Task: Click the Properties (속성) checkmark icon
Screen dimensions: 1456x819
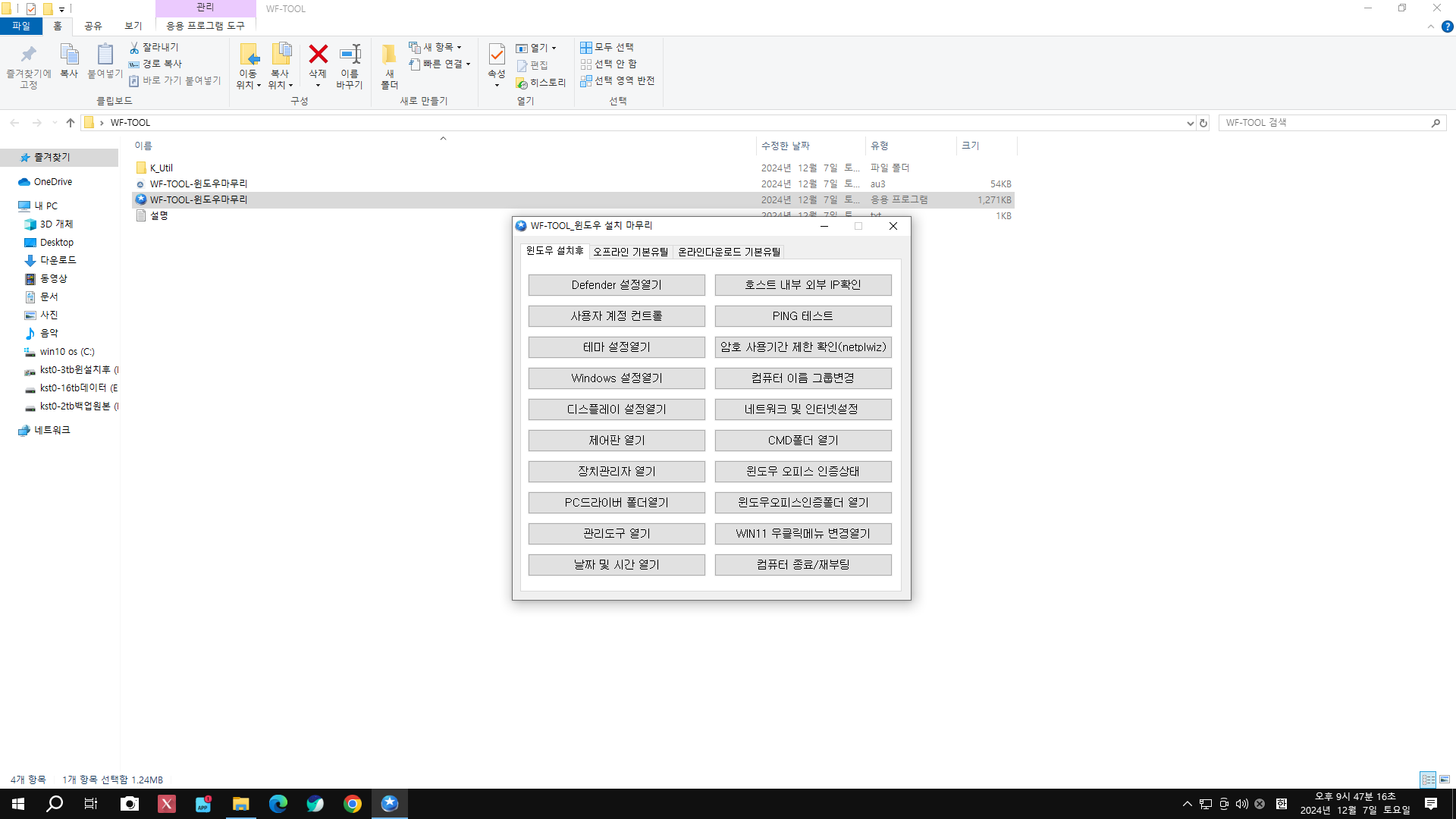Action: point(497,54)
